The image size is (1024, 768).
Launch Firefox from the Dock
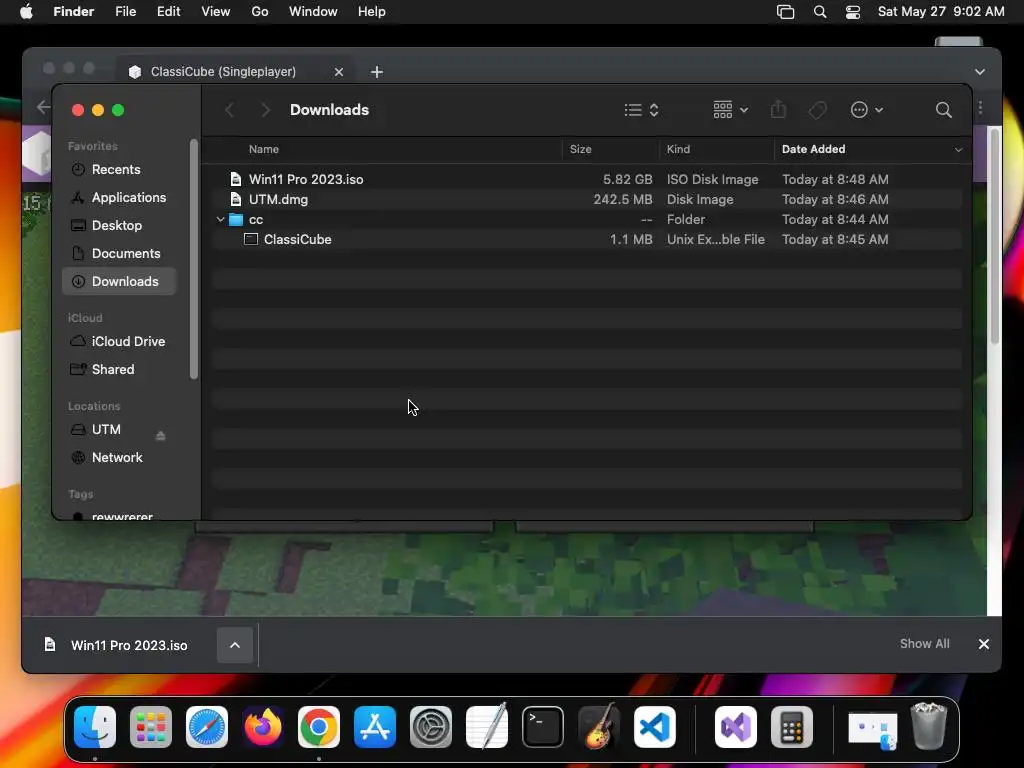[x=263, y=727]
